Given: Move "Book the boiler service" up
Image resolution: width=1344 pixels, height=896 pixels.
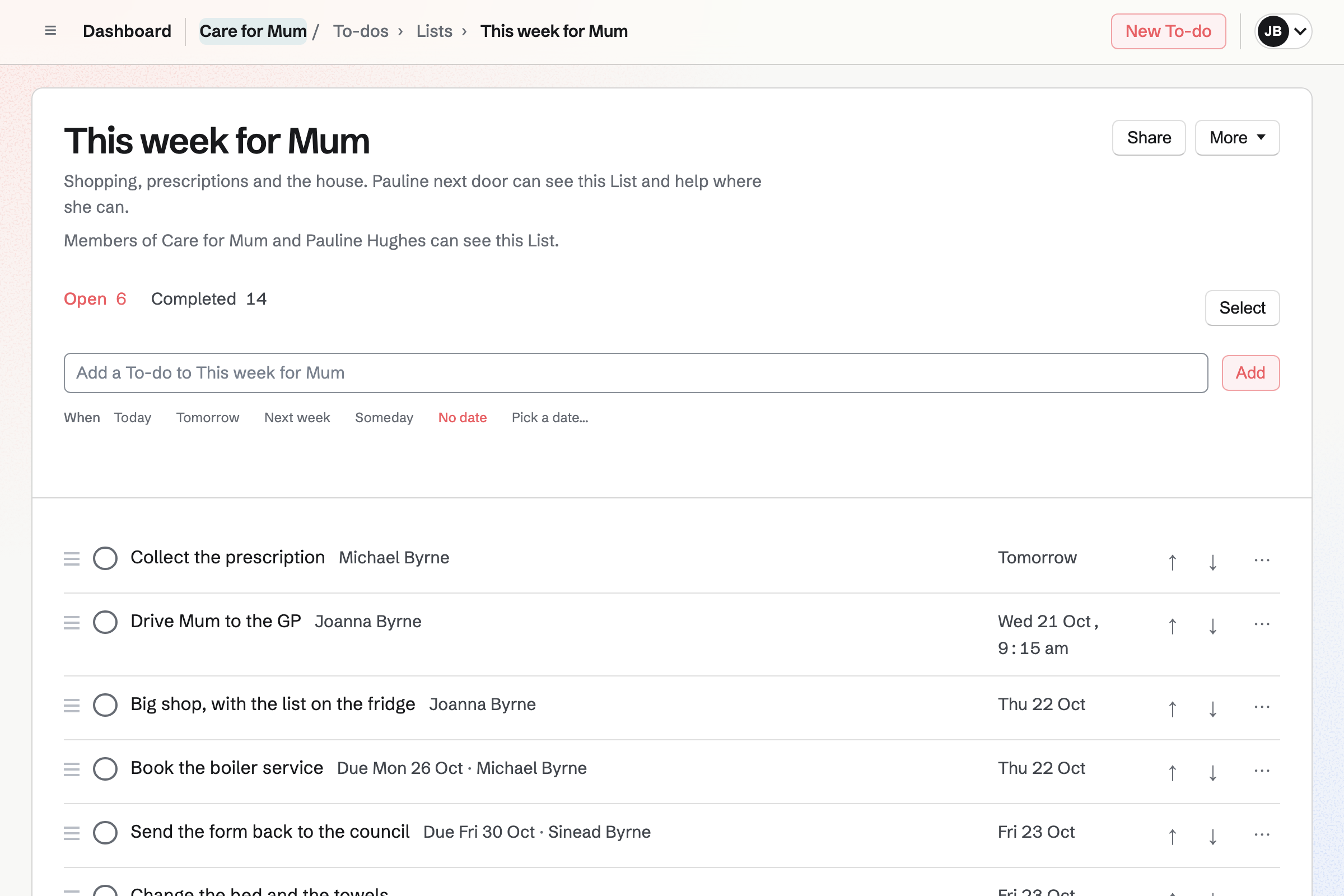Looking at the screenshot, I should click(1172, 773).
